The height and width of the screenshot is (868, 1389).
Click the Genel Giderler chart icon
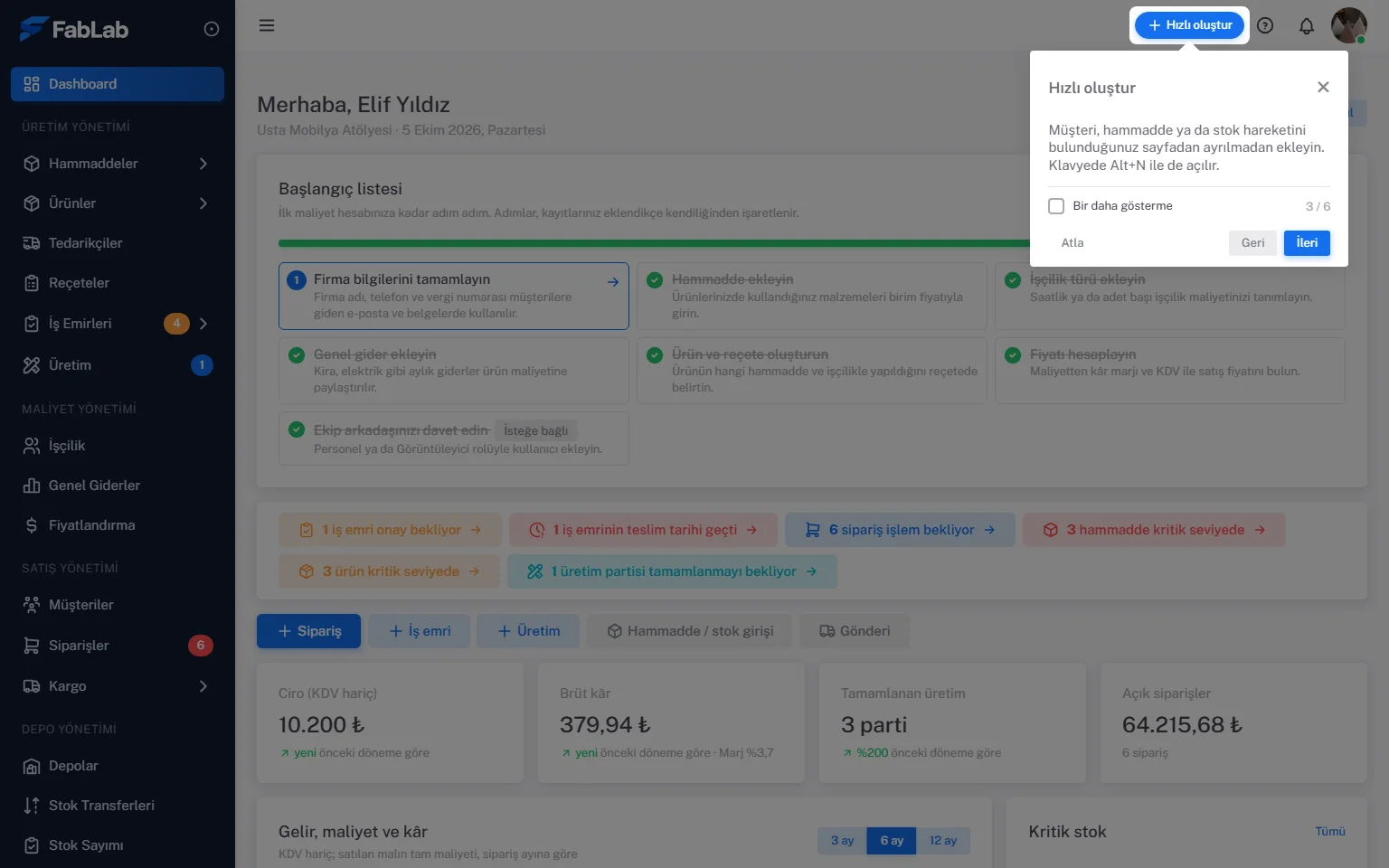tap(32, 486)
